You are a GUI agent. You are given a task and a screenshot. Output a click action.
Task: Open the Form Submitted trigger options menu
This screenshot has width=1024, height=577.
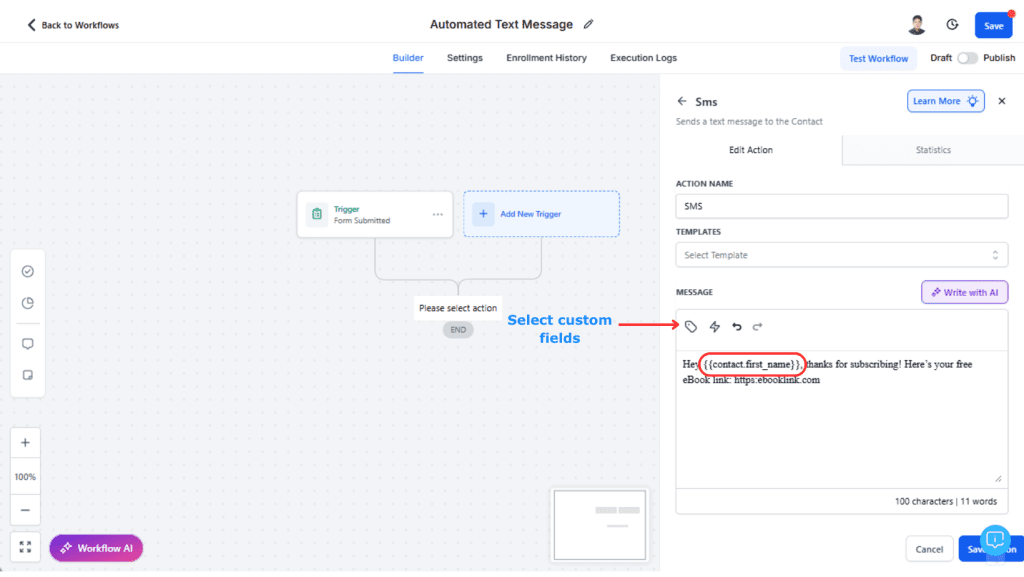point(437,214)
